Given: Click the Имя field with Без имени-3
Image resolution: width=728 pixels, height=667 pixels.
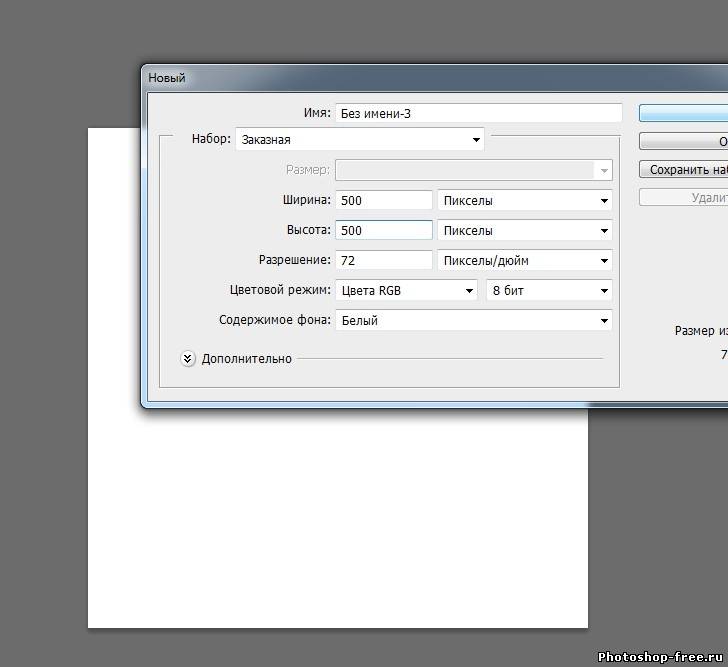Looking at the screenshot, I should (478, 114).
